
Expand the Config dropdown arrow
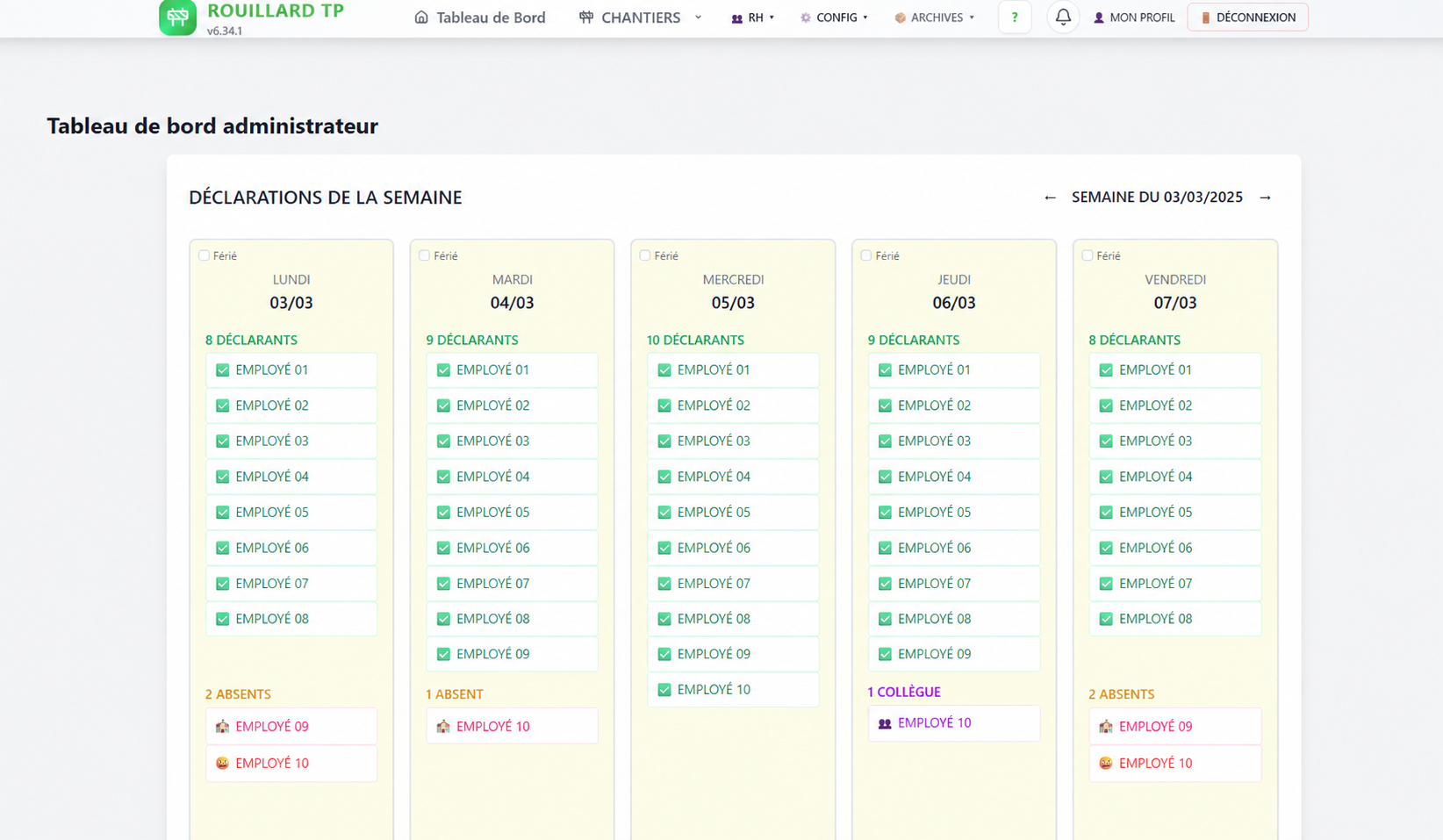click(865, 18)
